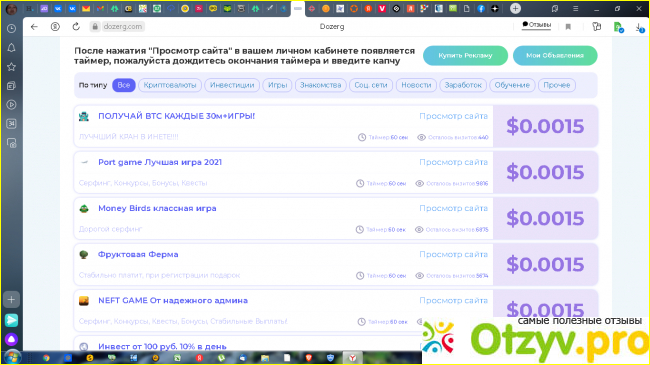Click Просмотр сайта for Money Birds

coord(453,208)
